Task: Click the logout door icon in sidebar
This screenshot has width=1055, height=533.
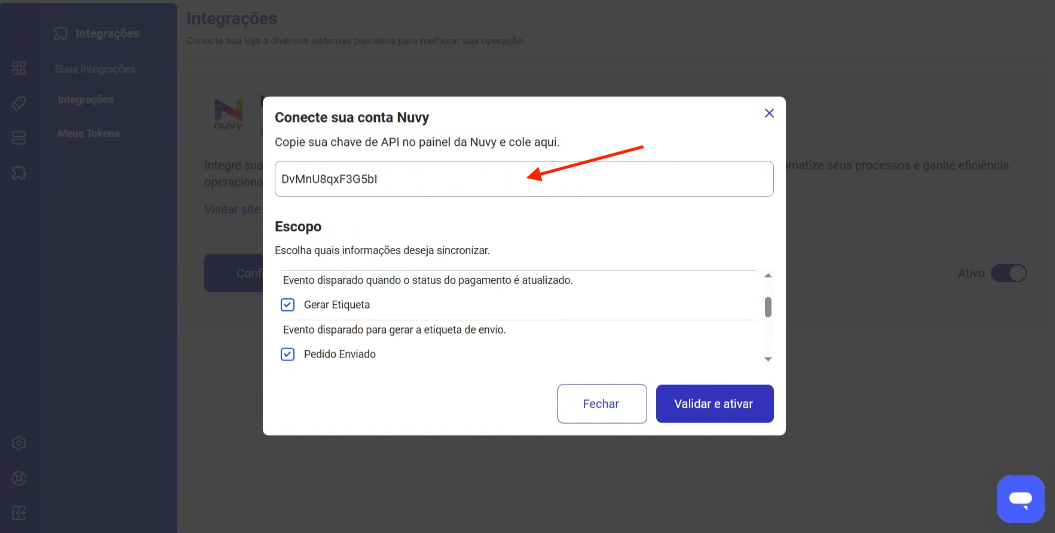Action: (18, 513)
